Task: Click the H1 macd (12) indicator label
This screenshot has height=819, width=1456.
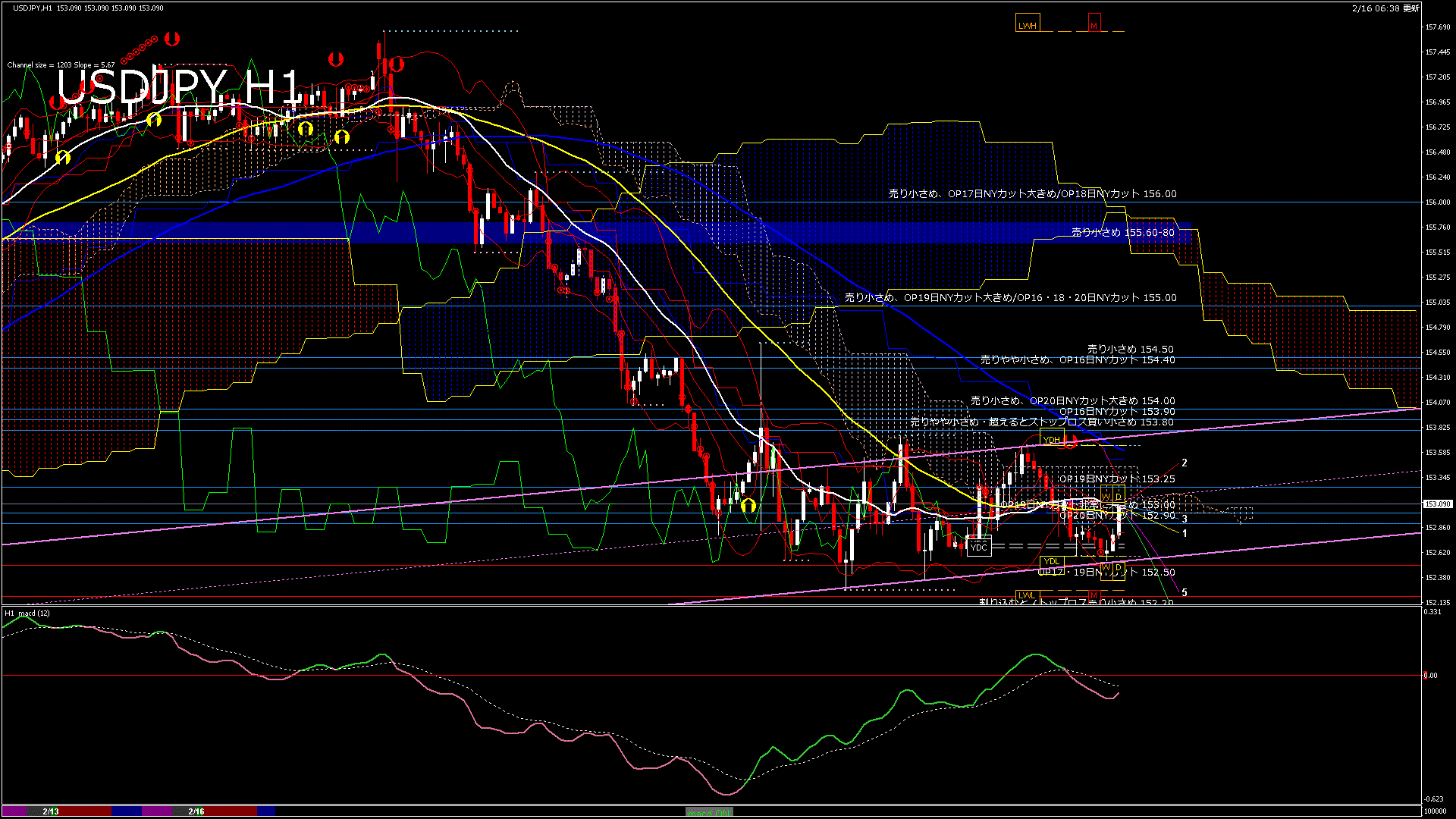Action: [27, 613]
